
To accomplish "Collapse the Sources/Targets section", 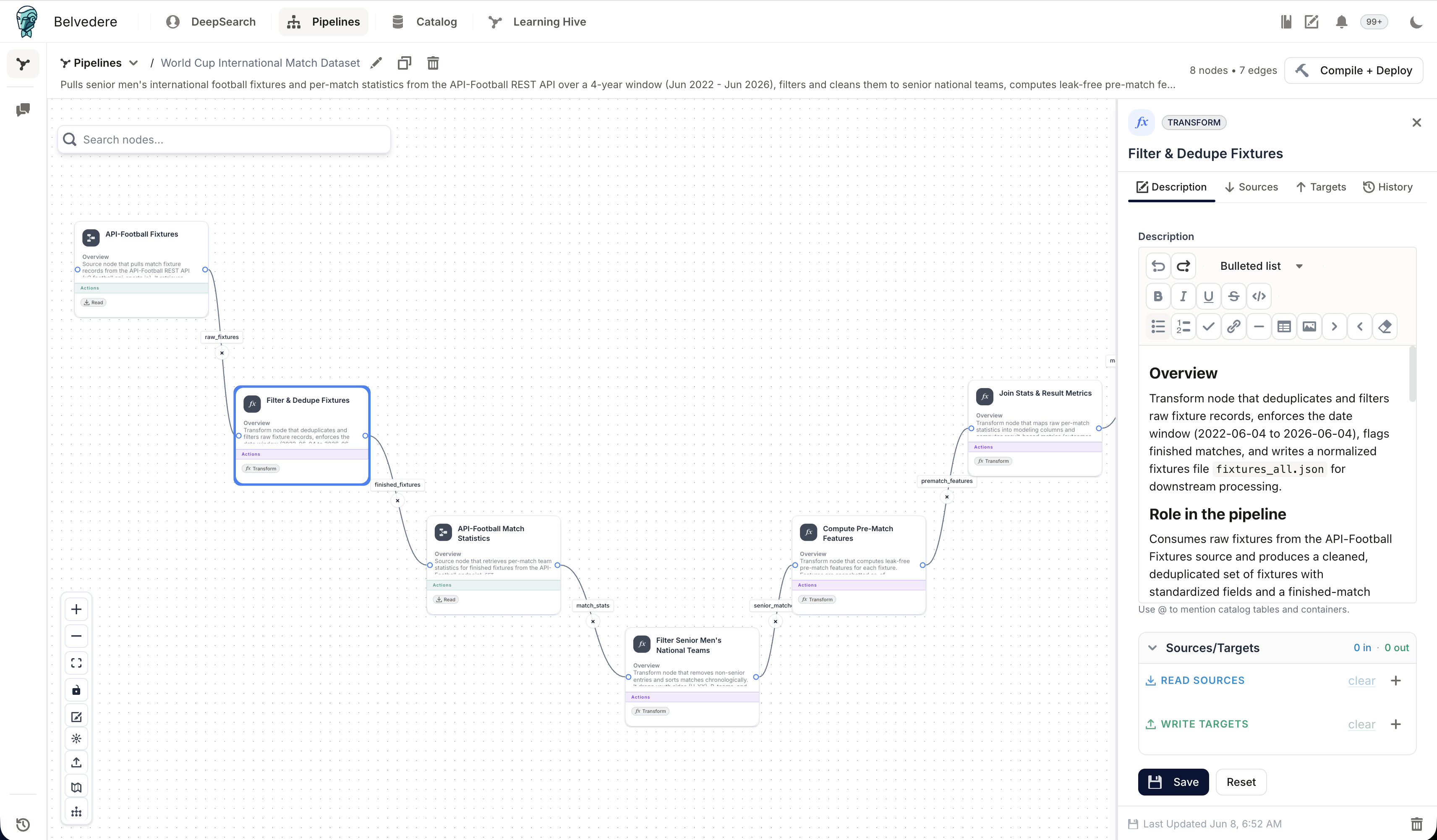I will pyautogui.click(x=1152, y=647).
